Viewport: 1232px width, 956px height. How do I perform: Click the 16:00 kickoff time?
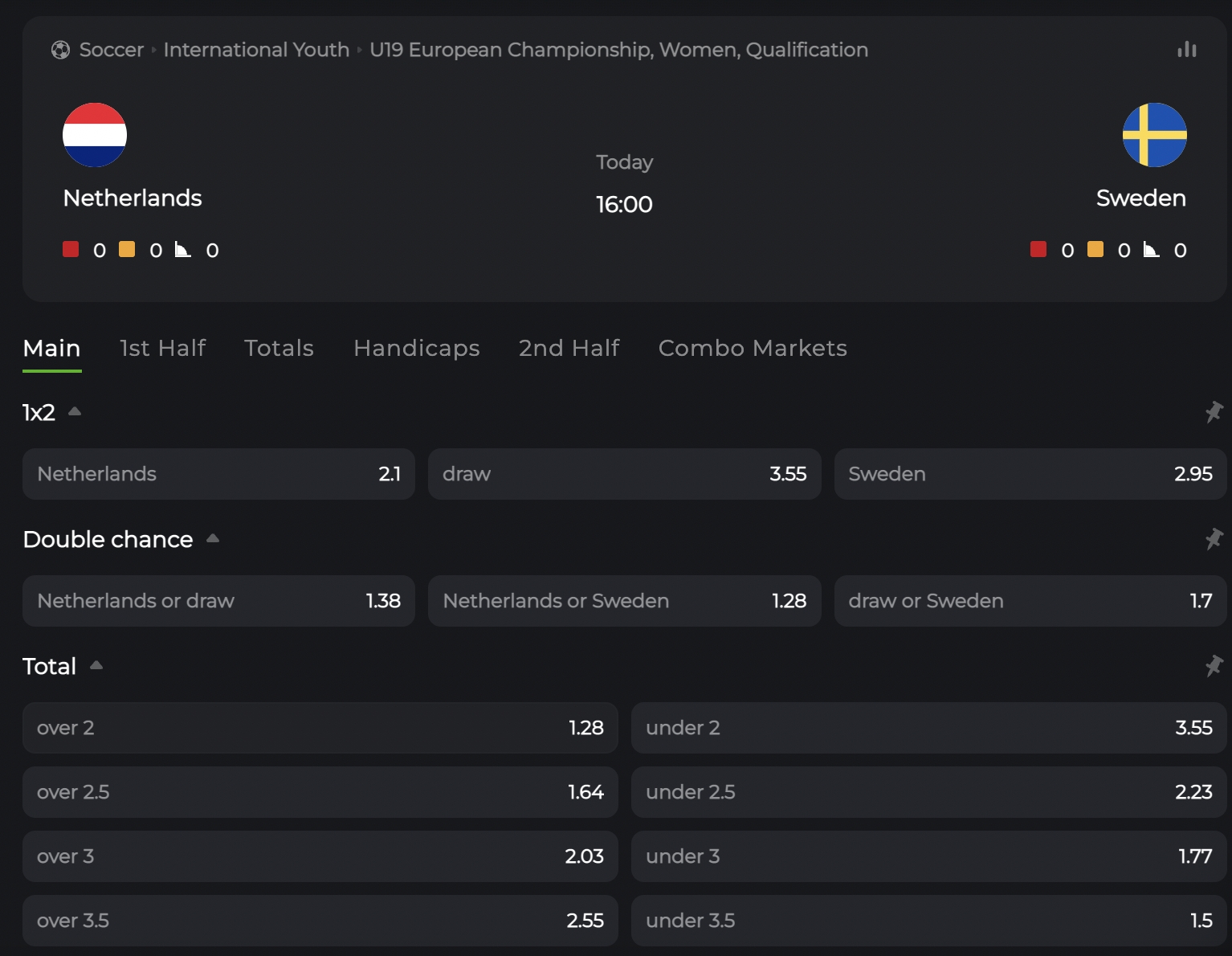tap(624, 204)
